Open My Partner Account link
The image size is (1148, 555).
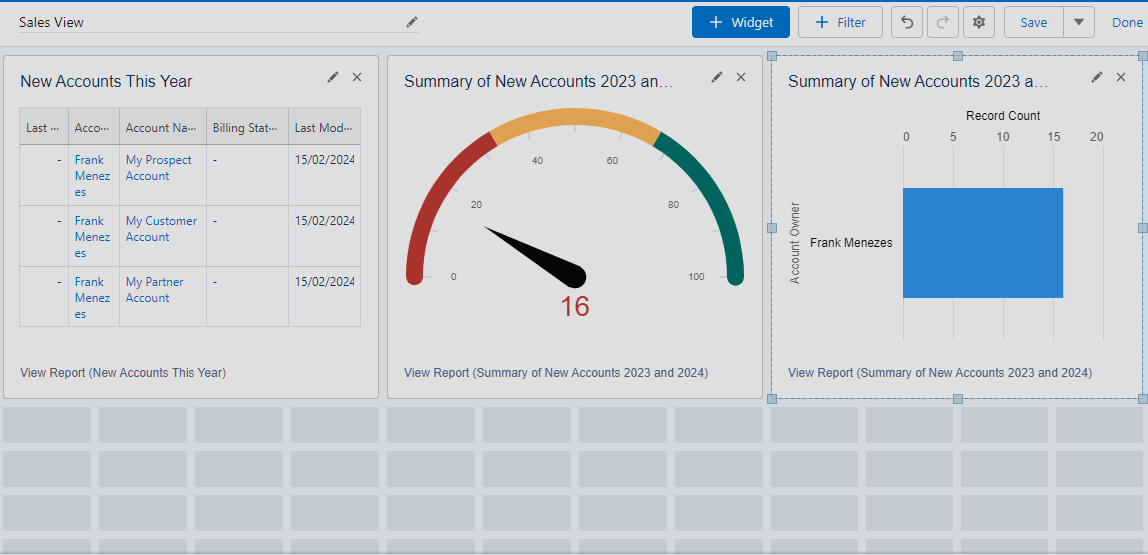pos(154,290)
